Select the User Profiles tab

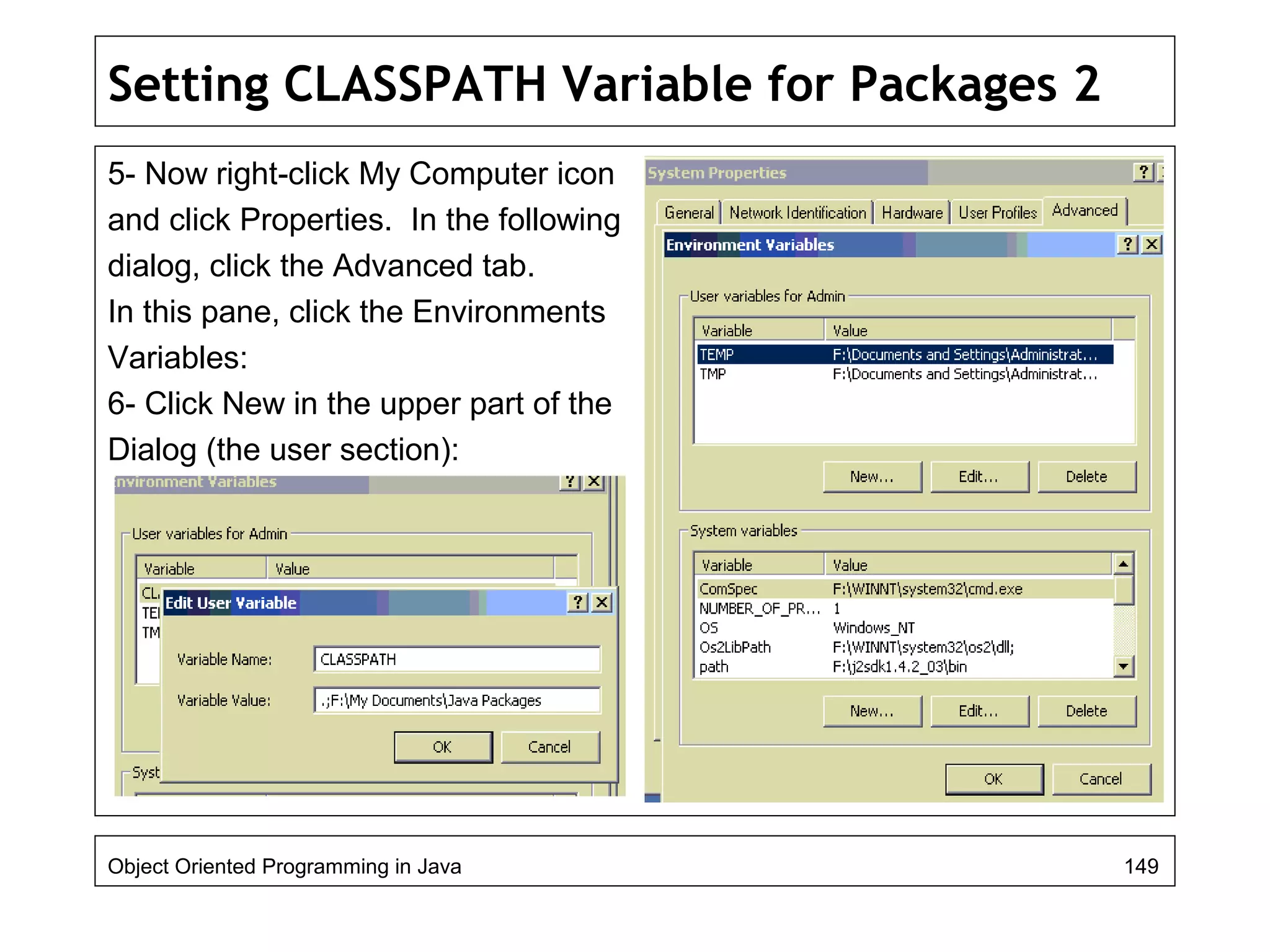click(997, 213)
